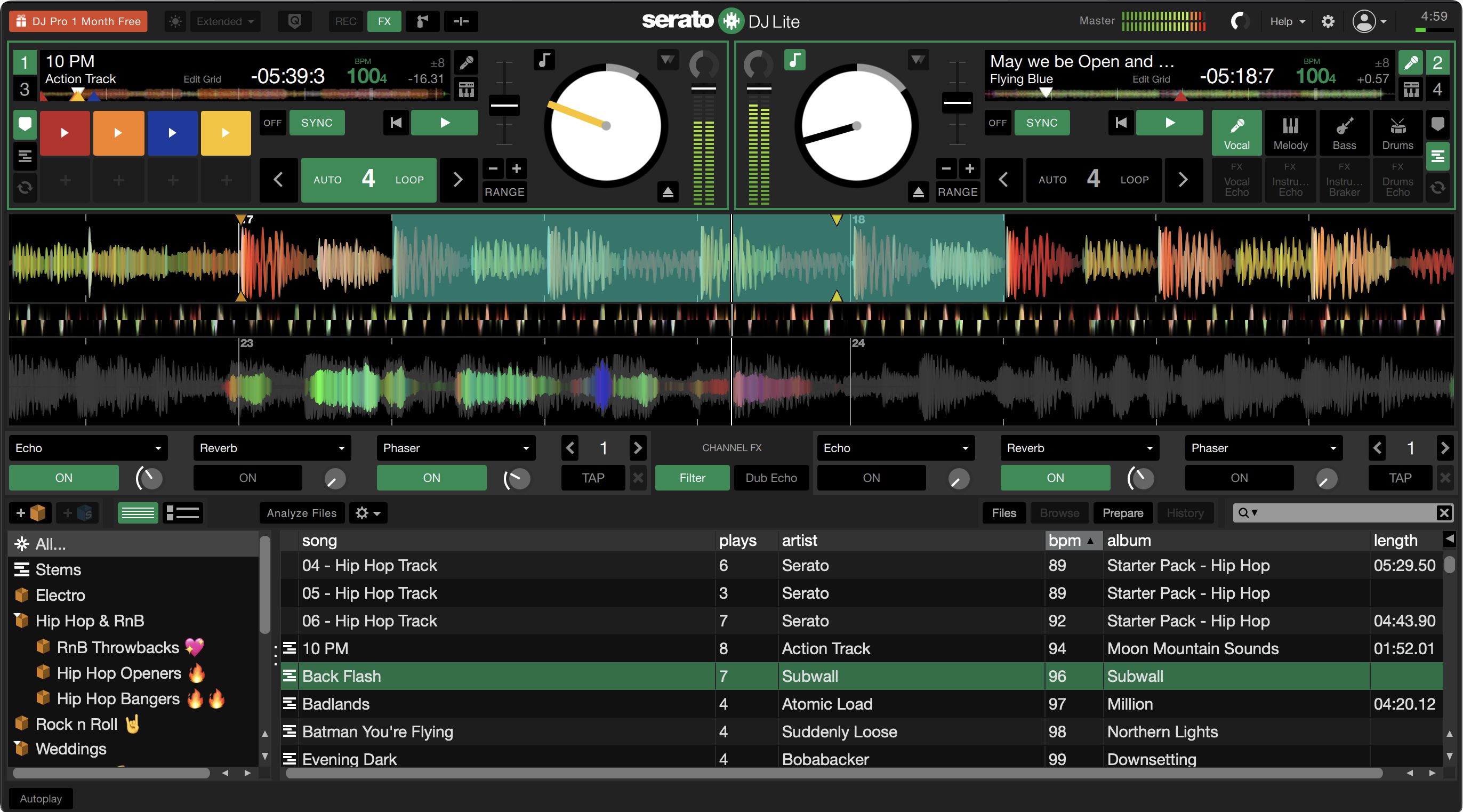Click SYNC on deck 1
Screen dimensions: 1463x812
coord(317,123)
